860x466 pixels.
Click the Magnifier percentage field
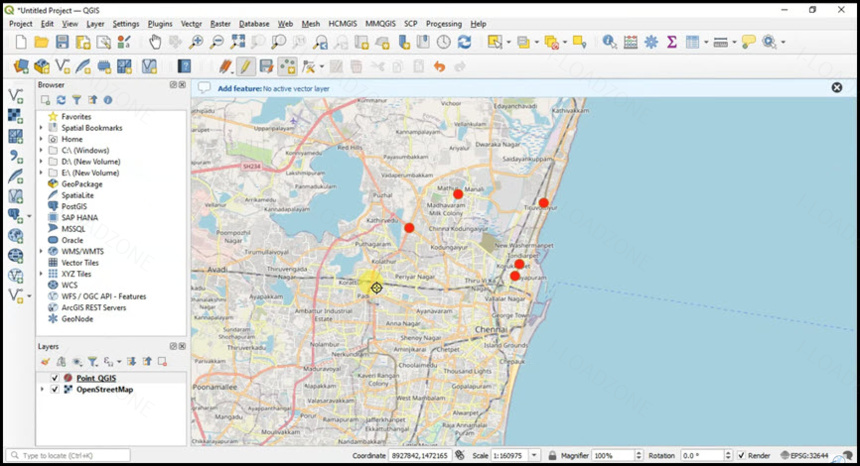613,456
